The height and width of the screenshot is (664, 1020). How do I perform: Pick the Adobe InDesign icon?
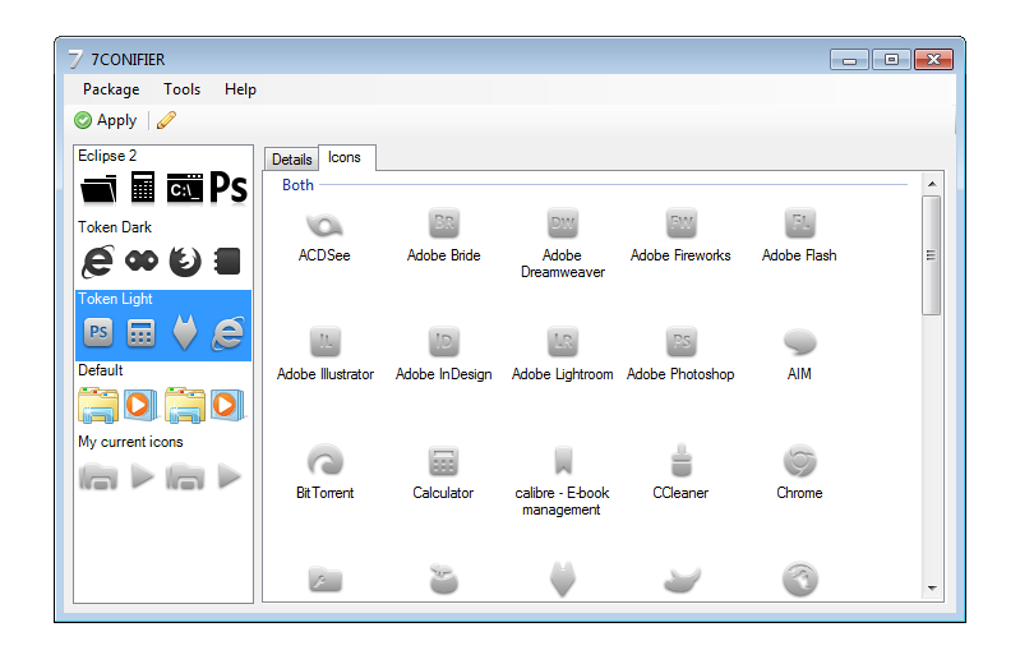tap(444, 342)
